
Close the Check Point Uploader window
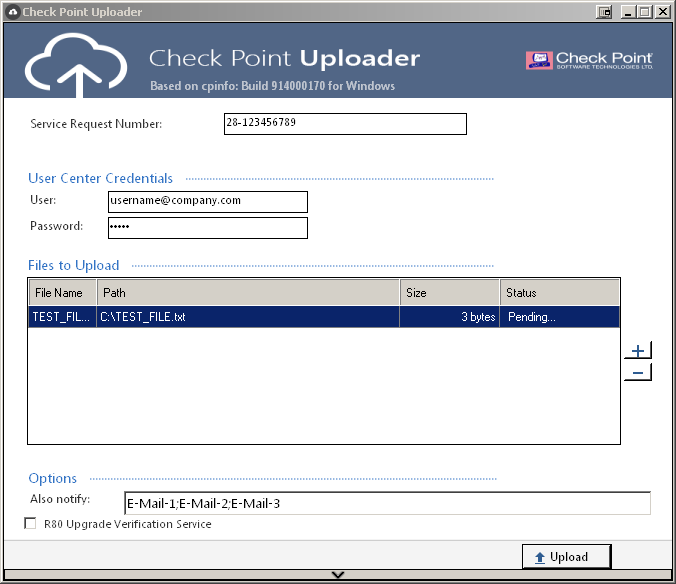663,12
